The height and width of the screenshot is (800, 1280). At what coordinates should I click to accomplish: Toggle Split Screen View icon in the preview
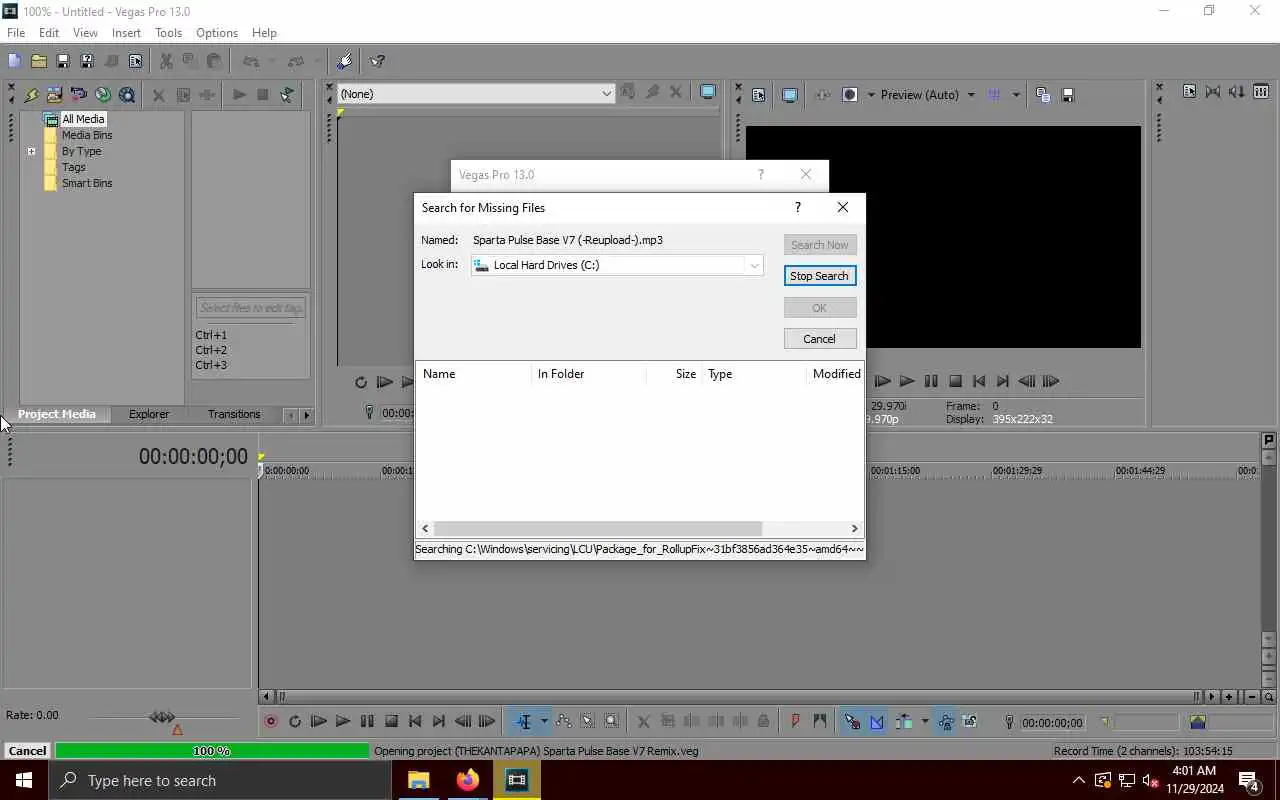point(850,95)
